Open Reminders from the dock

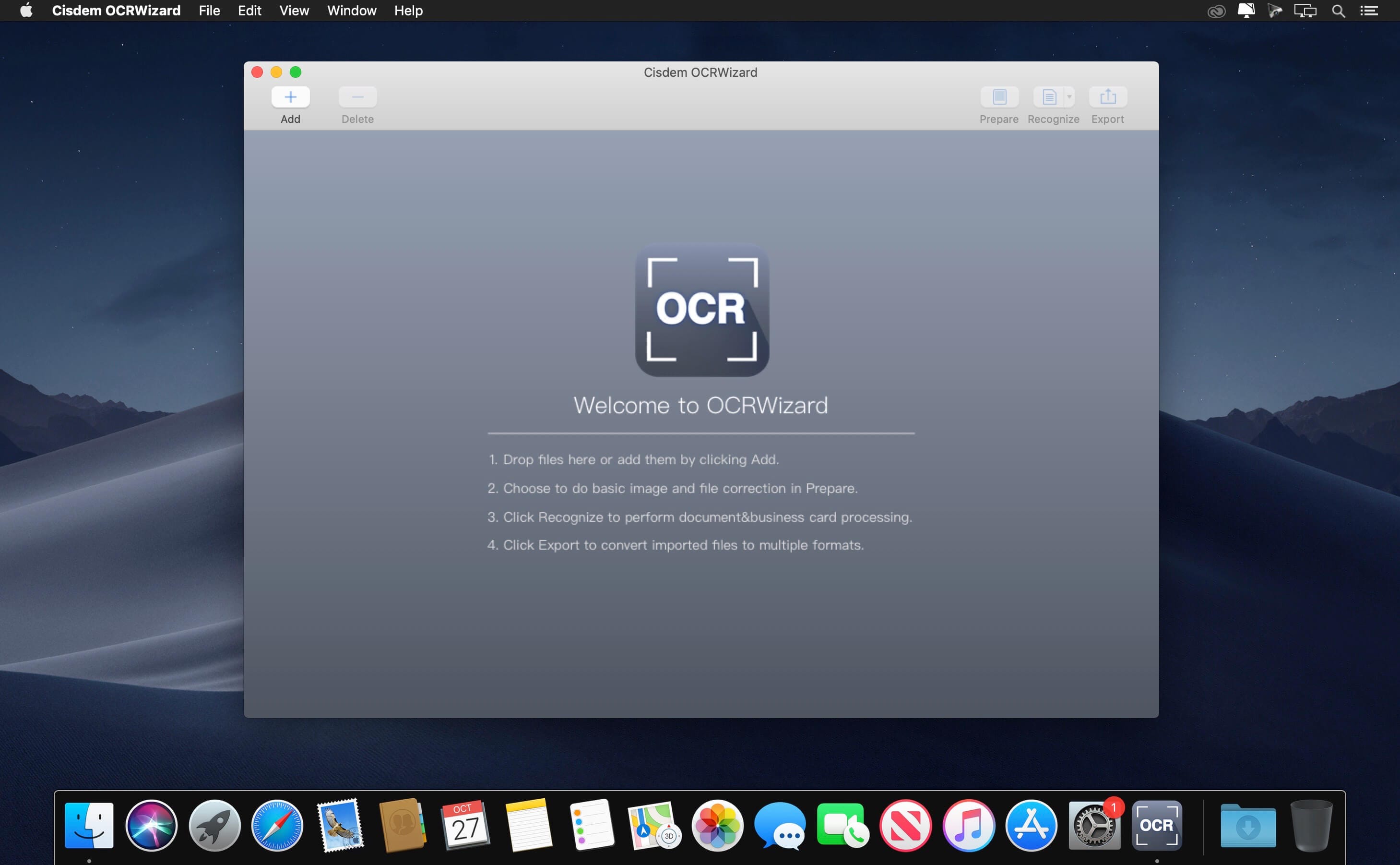[592, 825]
